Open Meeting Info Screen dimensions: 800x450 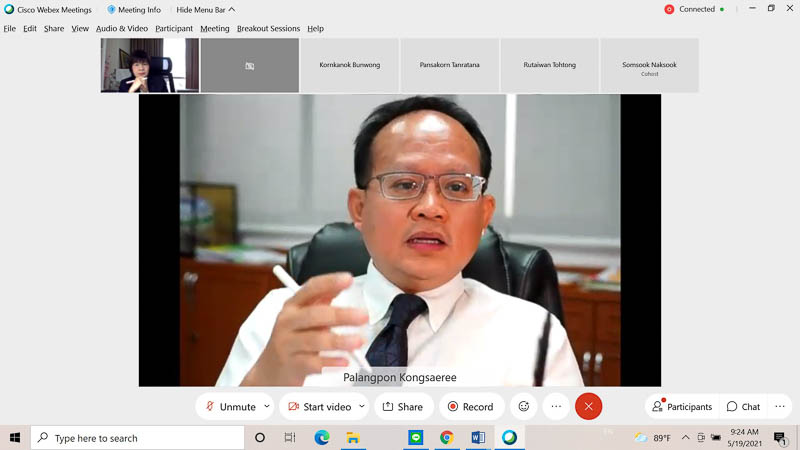(134, 10)
